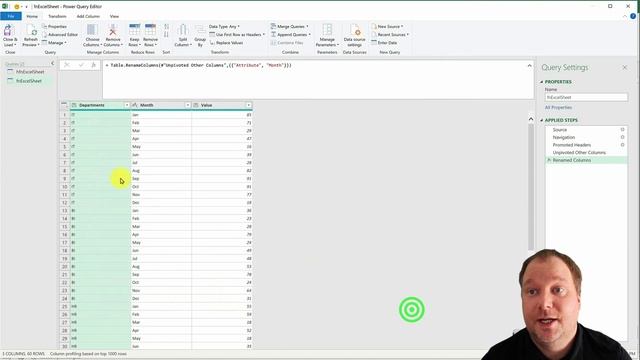Click the table corner menu icon
The image size is (640, 360).
pyautogui.click(x=64, y=105)
